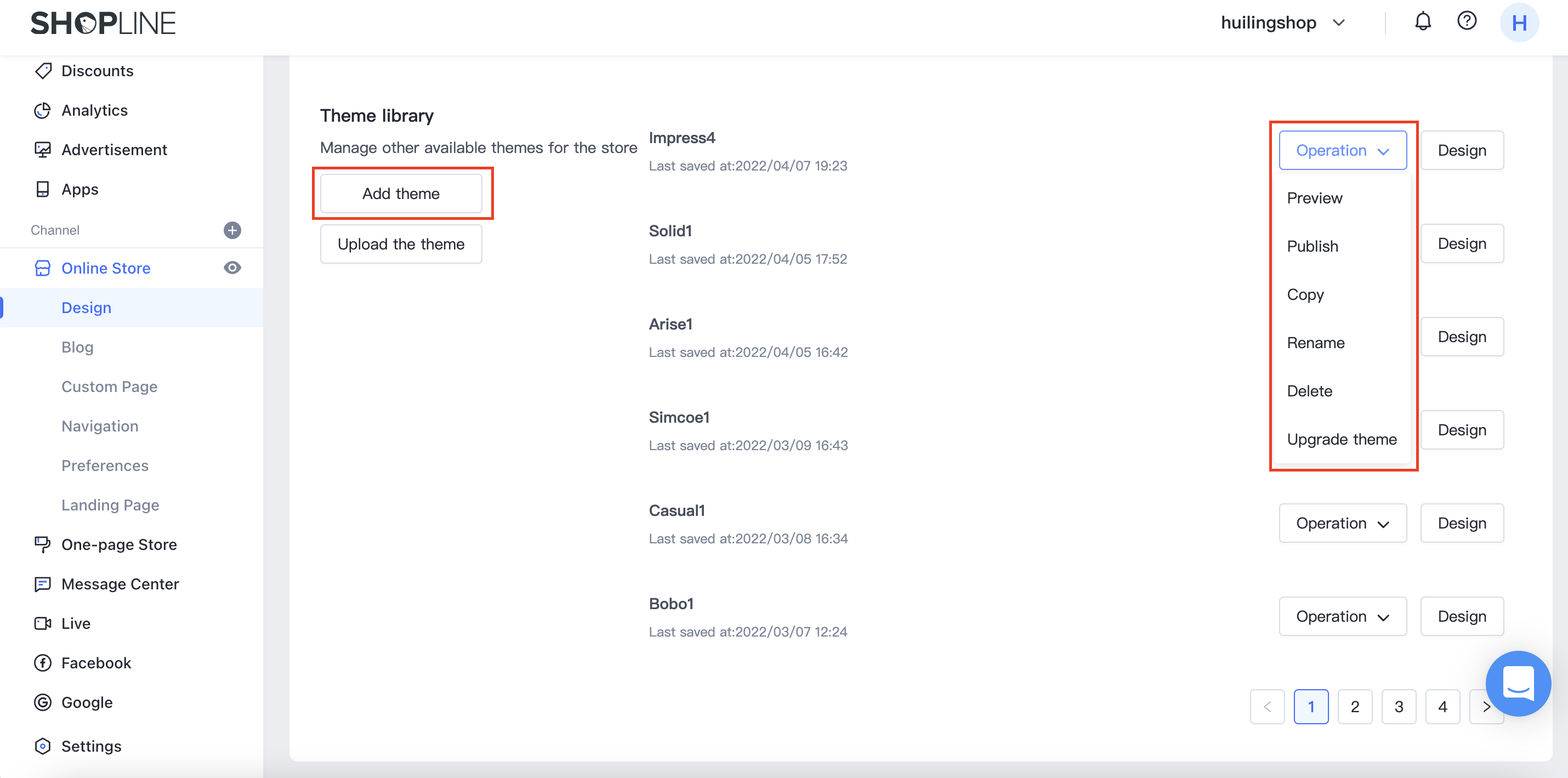Choose Upgrade theme in the dropdown menu
This screenshot has width=1568, height=778.
[1341, 439]
